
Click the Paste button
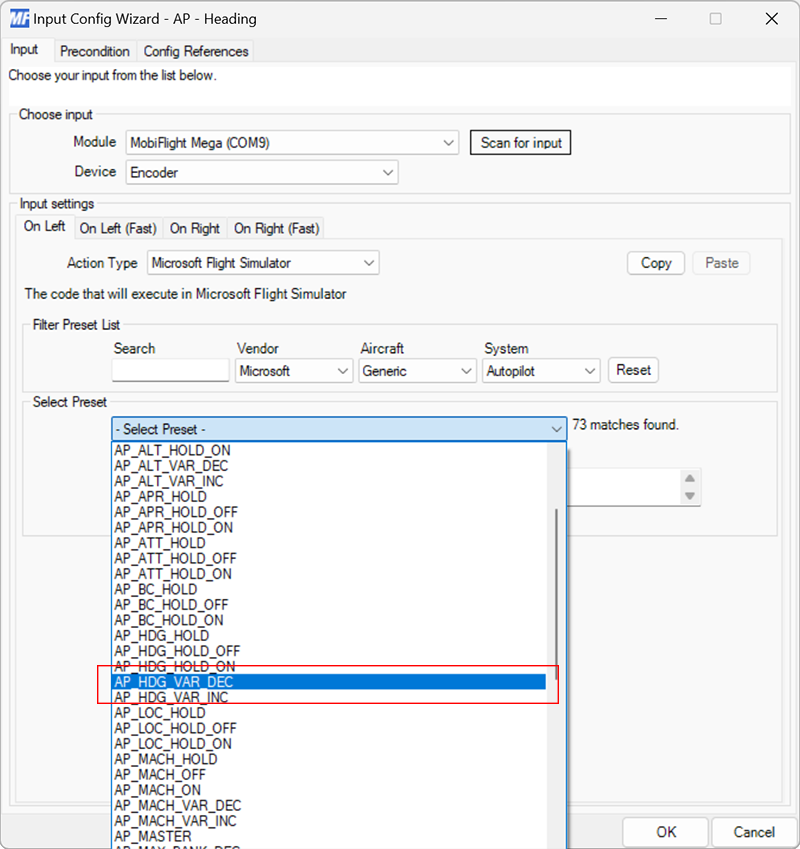point(721,262)
